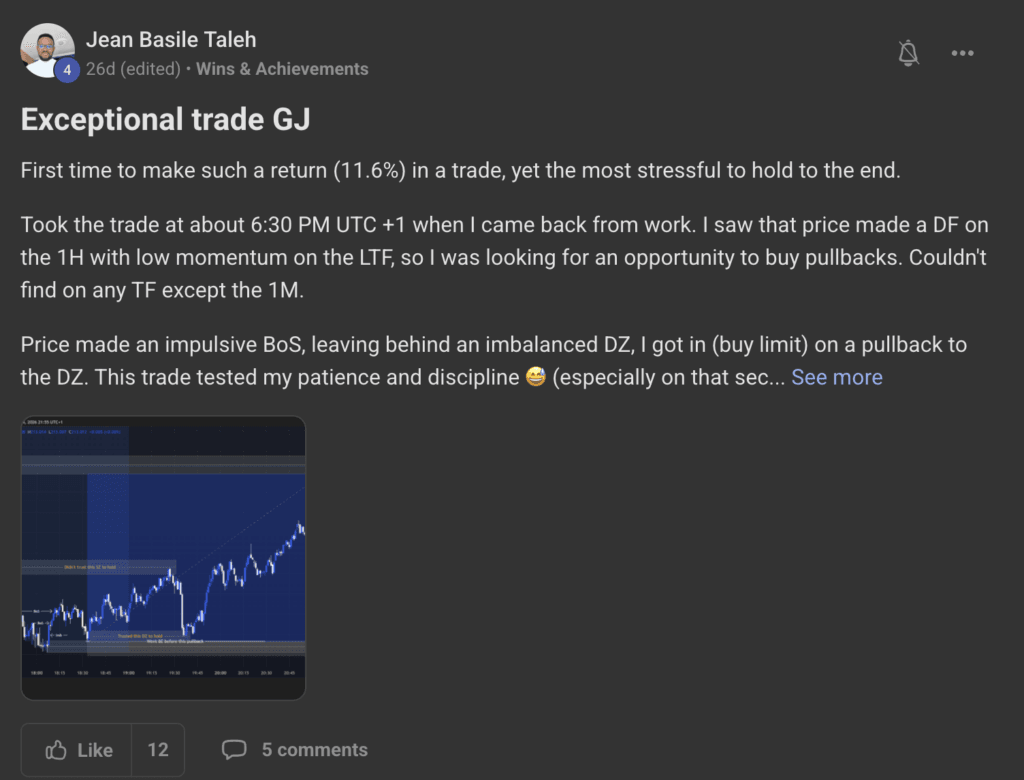Open the trading chart image thumbnail

(x=163, y=558)
